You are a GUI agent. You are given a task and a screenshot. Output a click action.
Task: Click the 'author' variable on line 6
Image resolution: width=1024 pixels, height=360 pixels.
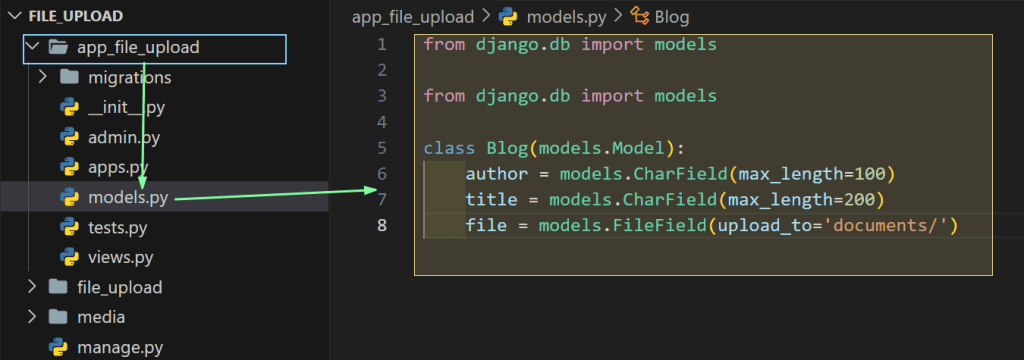496,174
